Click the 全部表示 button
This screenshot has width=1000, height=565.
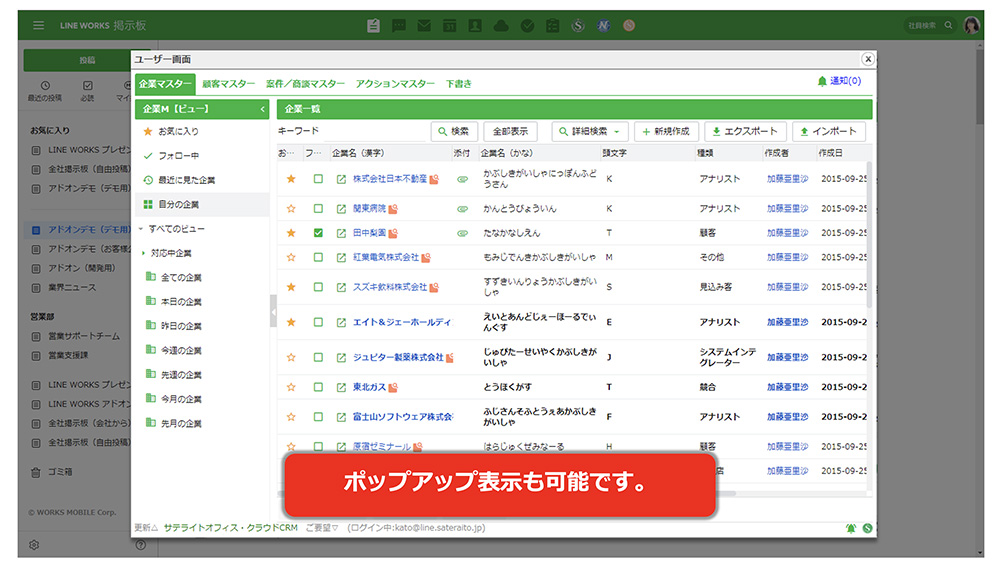pyautogui.click(x=510, y=131)
